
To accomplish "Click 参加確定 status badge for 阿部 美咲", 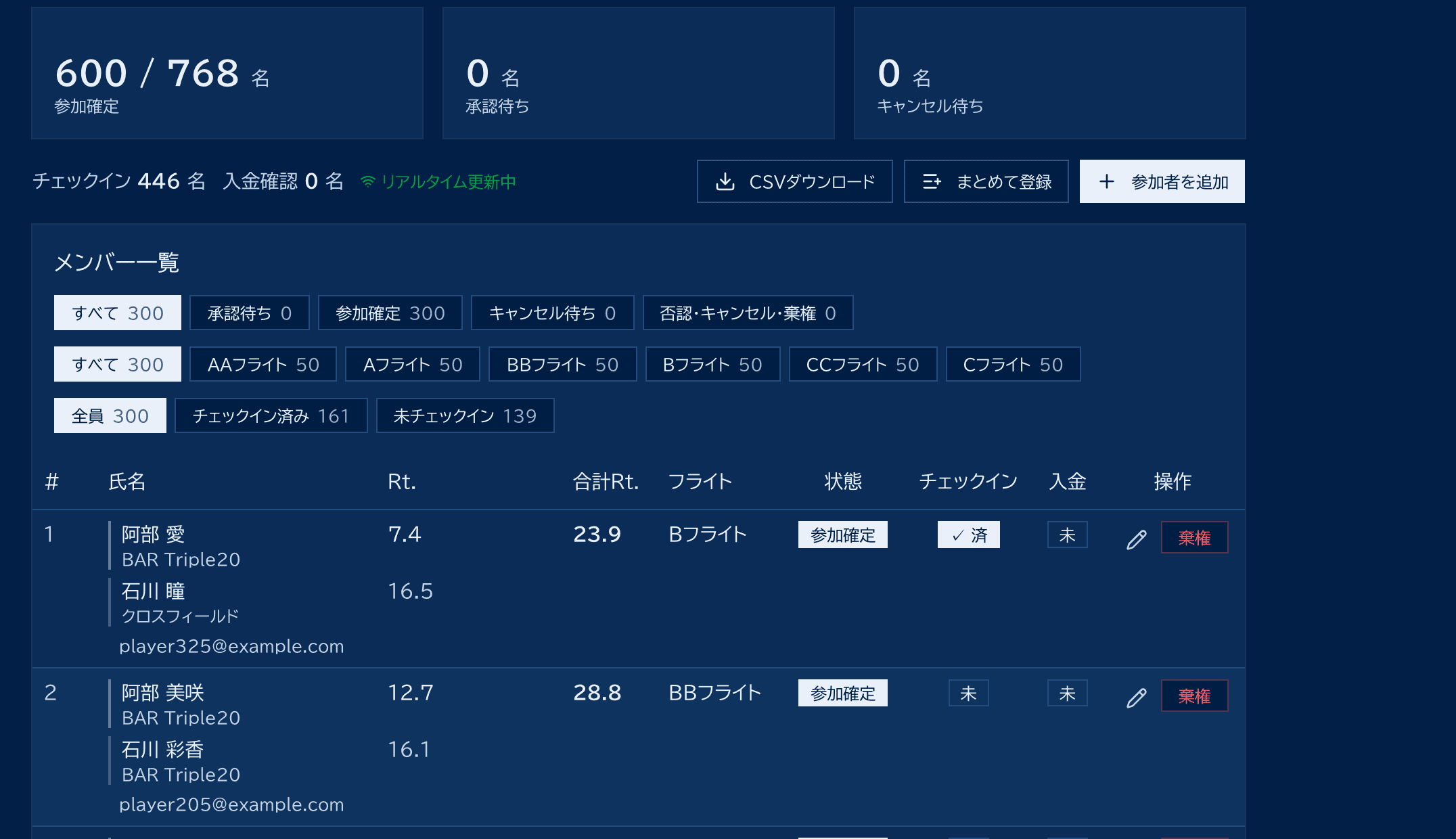I will click(842, 693).
